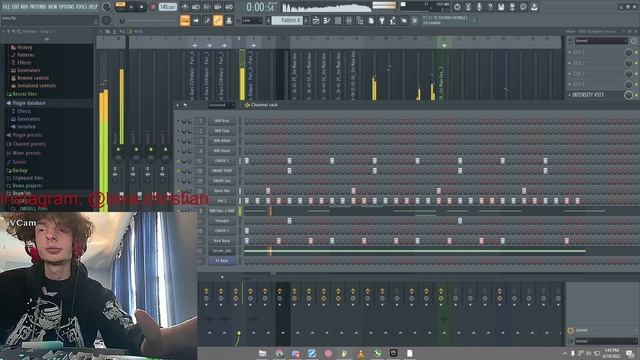640x360 pixels.
Task: Toggle the highlighted link controllers icon
Action: 218,20
